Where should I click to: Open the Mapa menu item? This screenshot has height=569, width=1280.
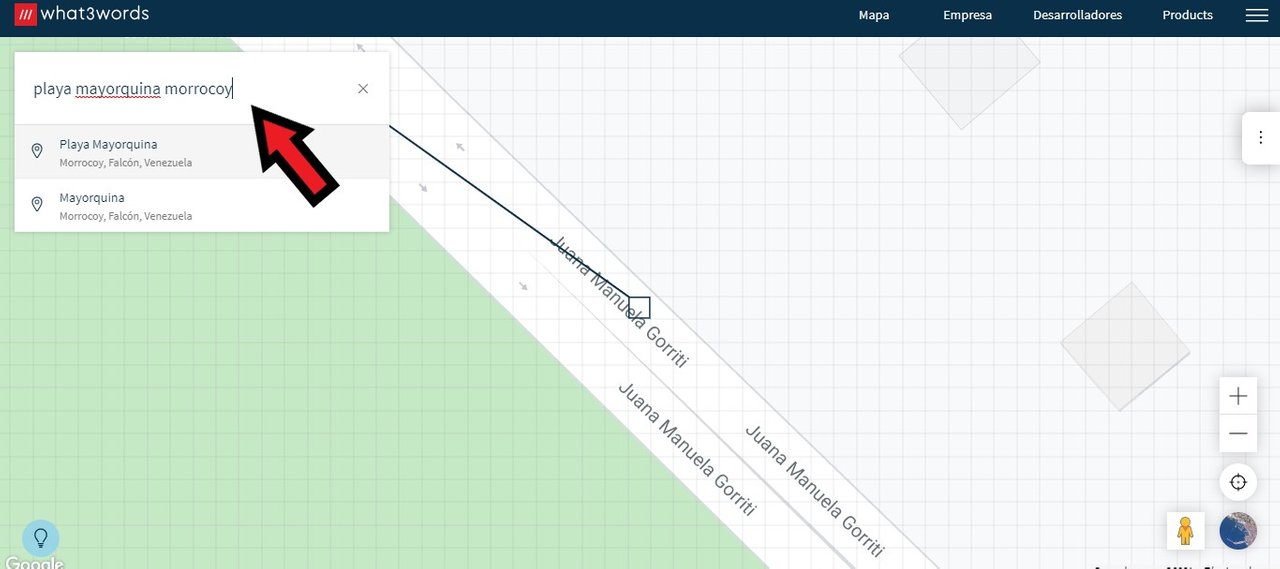(874, 15)
